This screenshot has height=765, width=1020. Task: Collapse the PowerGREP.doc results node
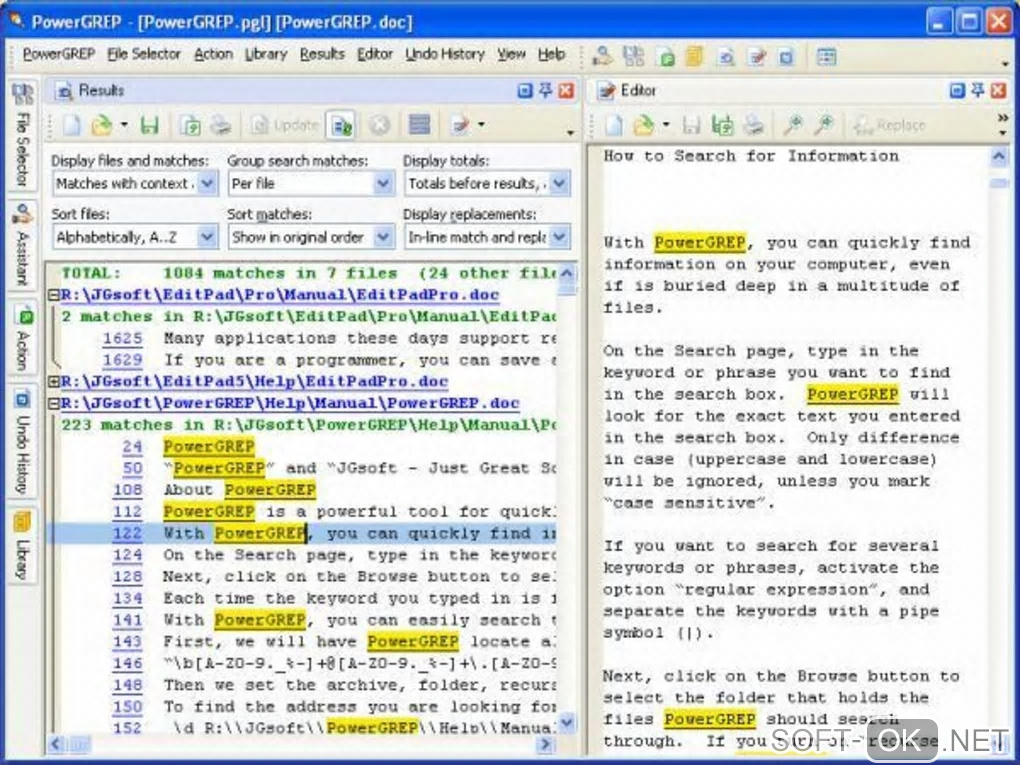coord(54,403)
